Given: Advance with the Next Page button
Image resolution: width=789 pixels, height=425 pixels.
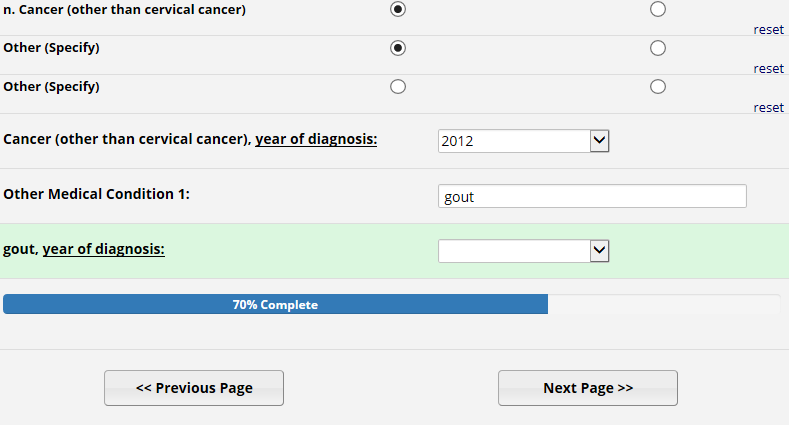Looking at the screenshot, I should [x=588, y=388].
